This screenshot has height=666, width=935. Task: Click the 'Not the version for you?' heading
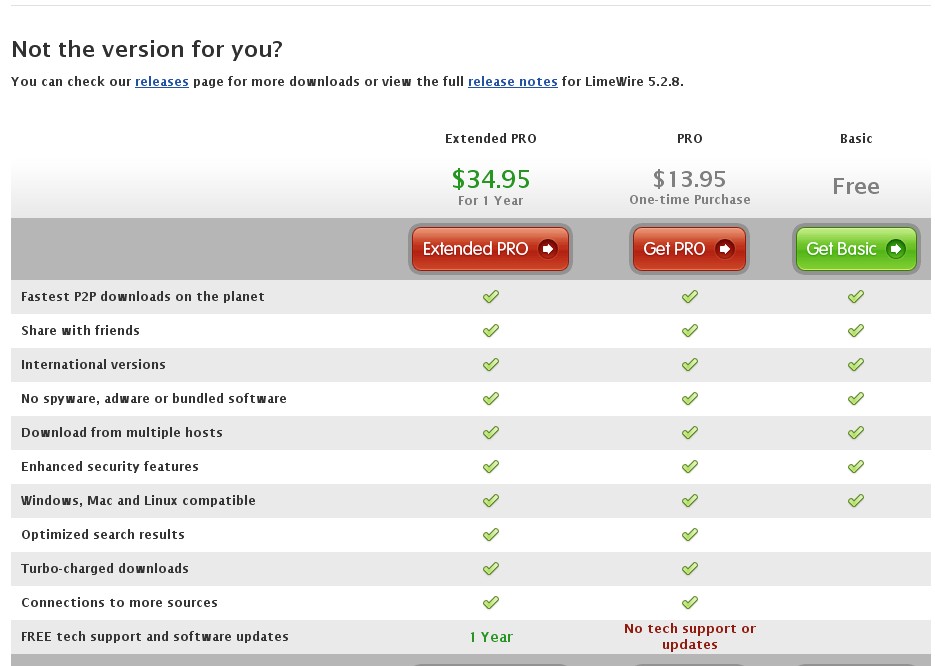click(x=147, y=49)
